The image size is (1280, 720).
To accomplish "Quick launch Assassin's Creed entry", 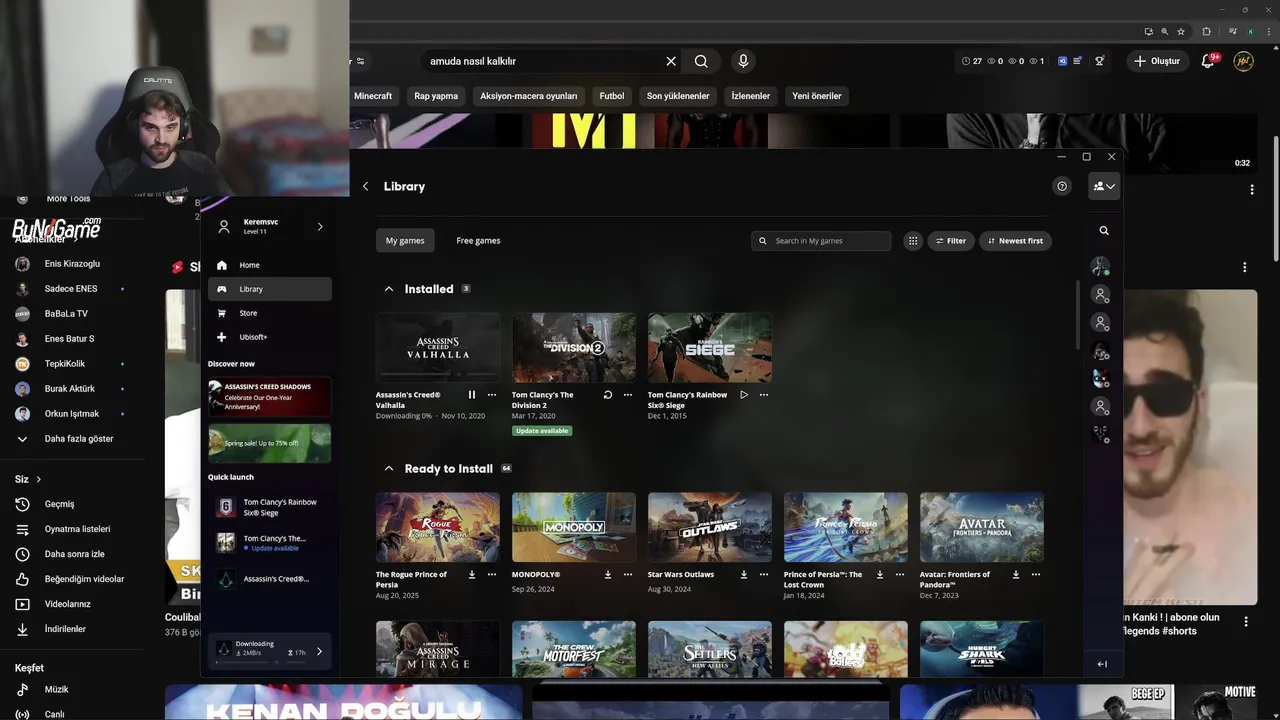I will [270, 579].
